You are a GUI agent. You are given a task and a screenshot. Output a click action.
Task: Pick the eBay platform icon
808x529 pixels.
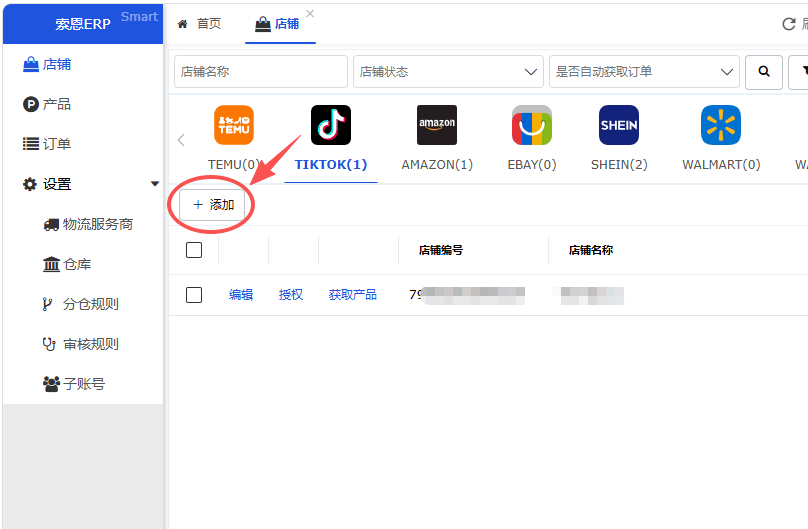tap(532, 125)
